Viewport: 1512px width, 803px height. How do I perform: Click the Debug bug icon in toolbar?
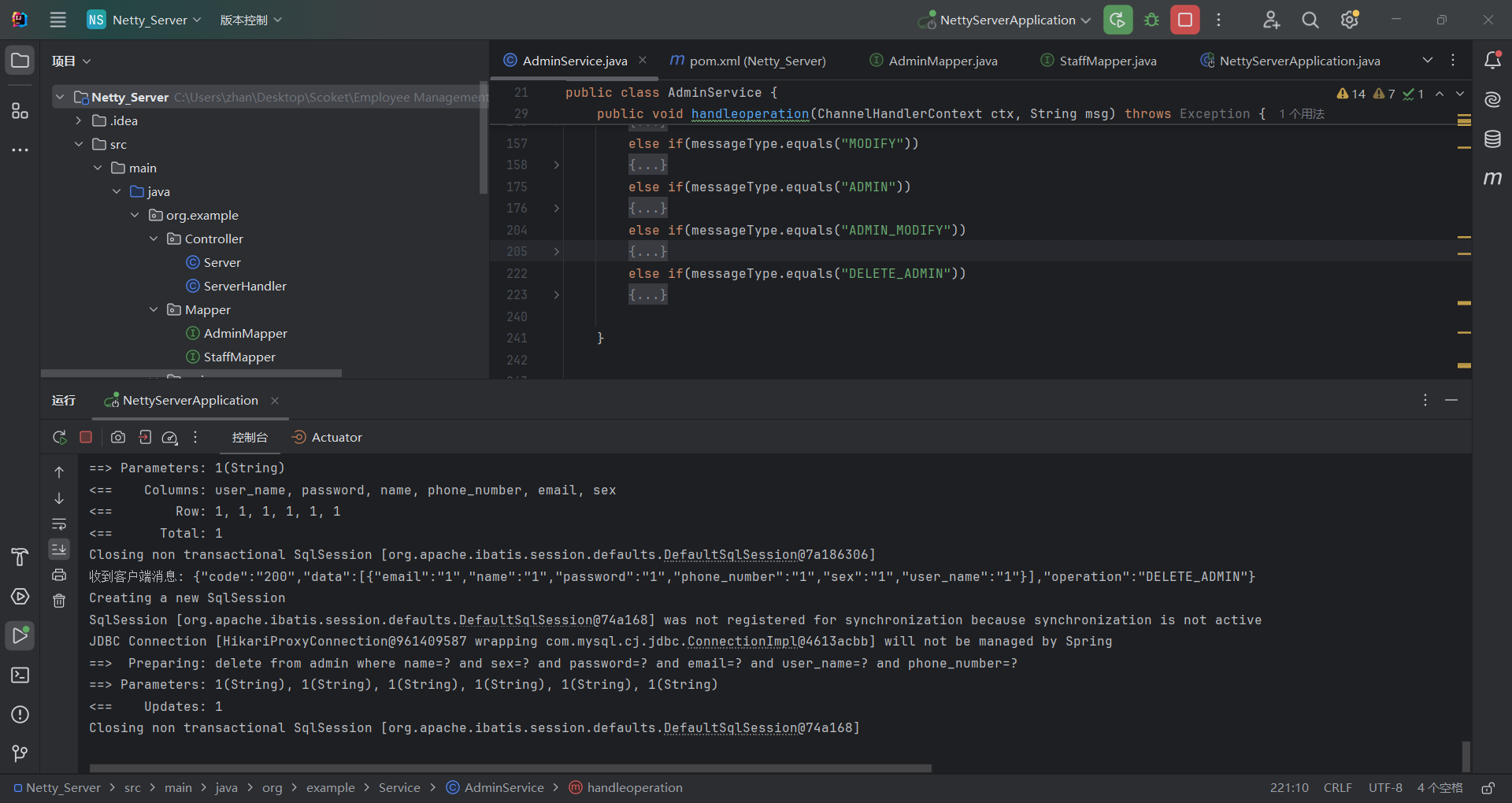(1151, 20)
